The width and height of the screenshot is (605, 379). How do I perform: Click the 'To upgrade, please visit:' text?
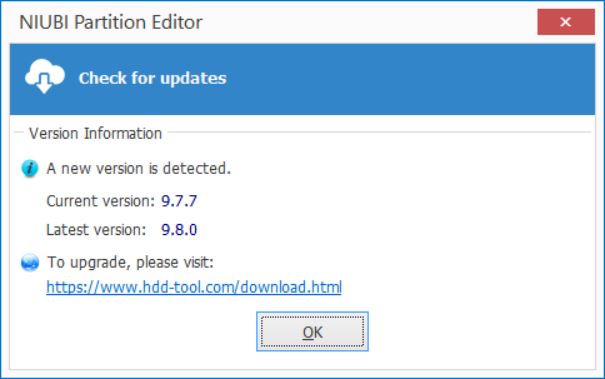[130, 262]
